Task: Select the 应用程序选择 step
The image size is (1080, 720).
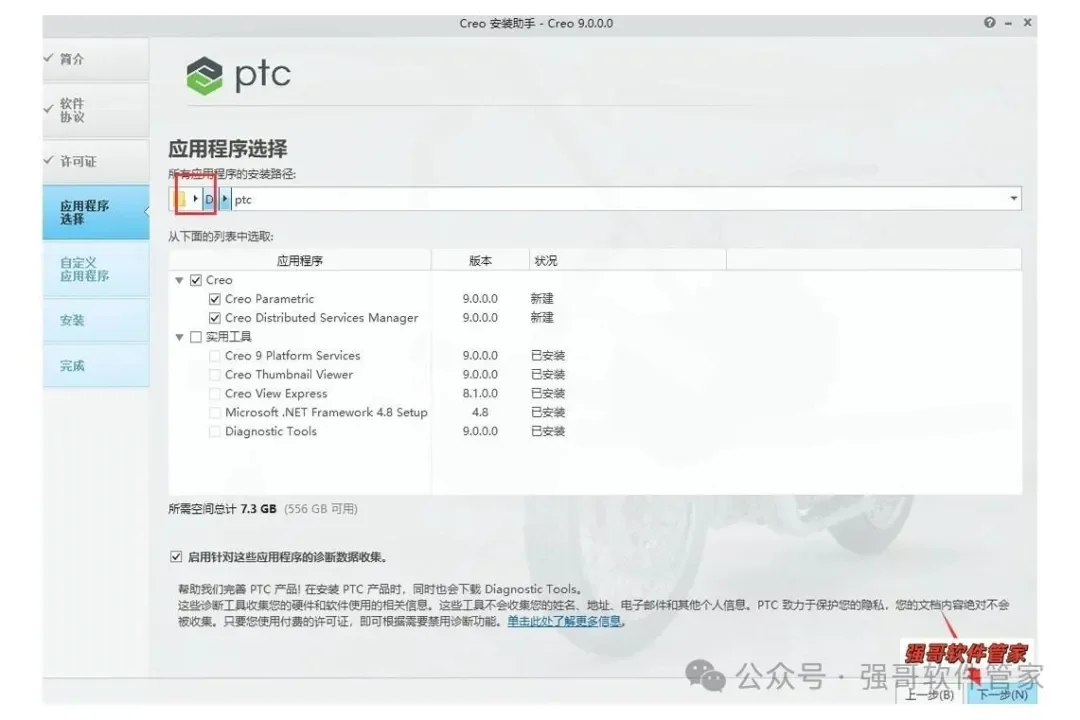Action: 96,212
